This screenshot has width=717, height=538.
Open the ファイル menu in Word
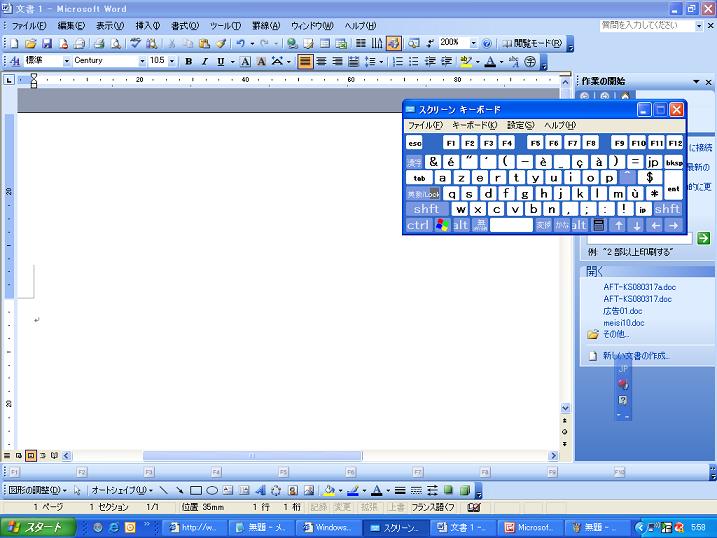(29, 26)
